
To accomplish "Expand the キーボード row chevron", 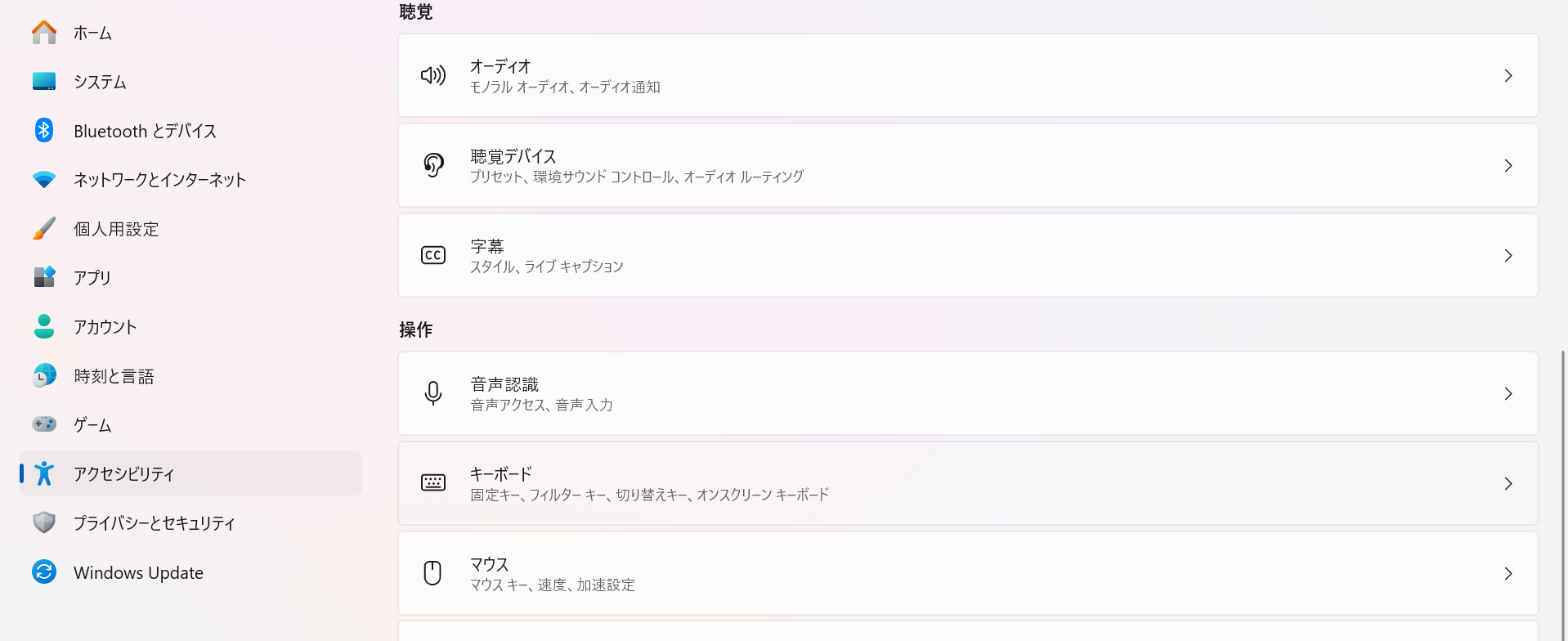I will pos(1508,484).
